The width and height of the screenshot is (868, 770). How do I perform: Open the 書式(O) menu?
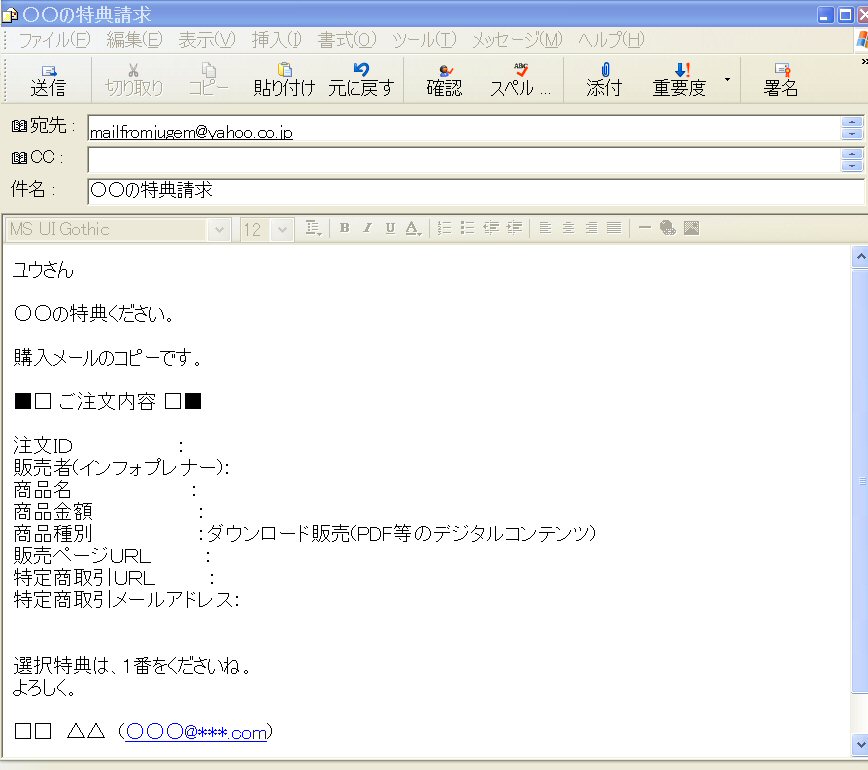347,40
